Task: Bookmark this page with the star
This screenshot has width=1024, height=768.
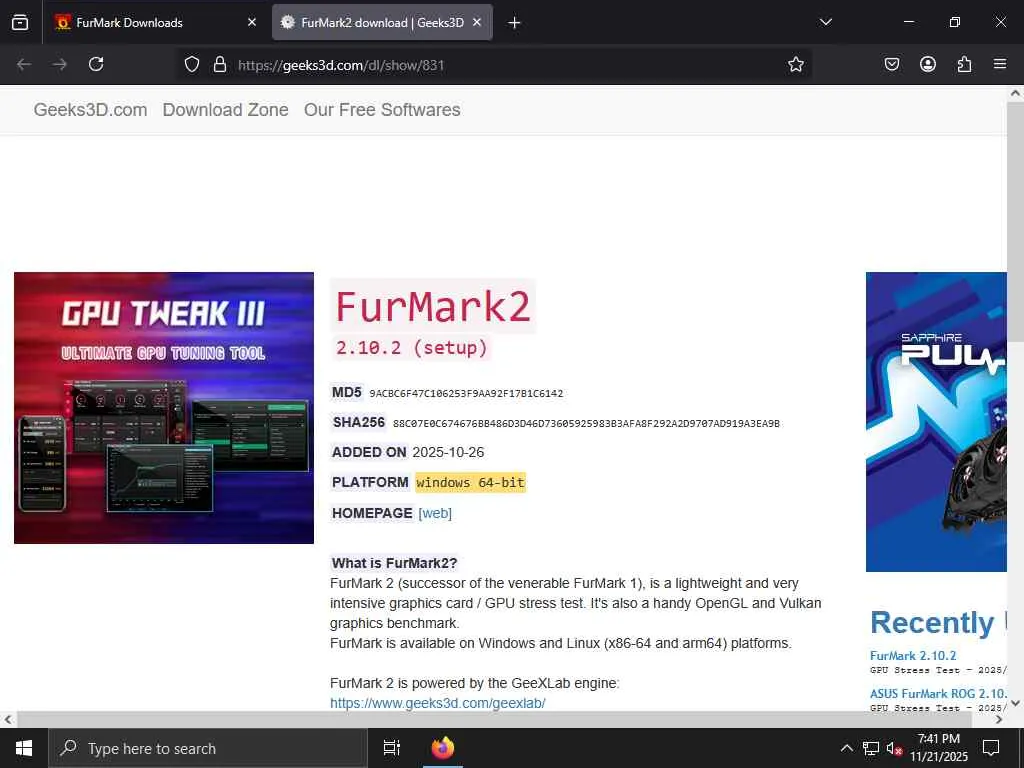Action: tap(795, 65)
